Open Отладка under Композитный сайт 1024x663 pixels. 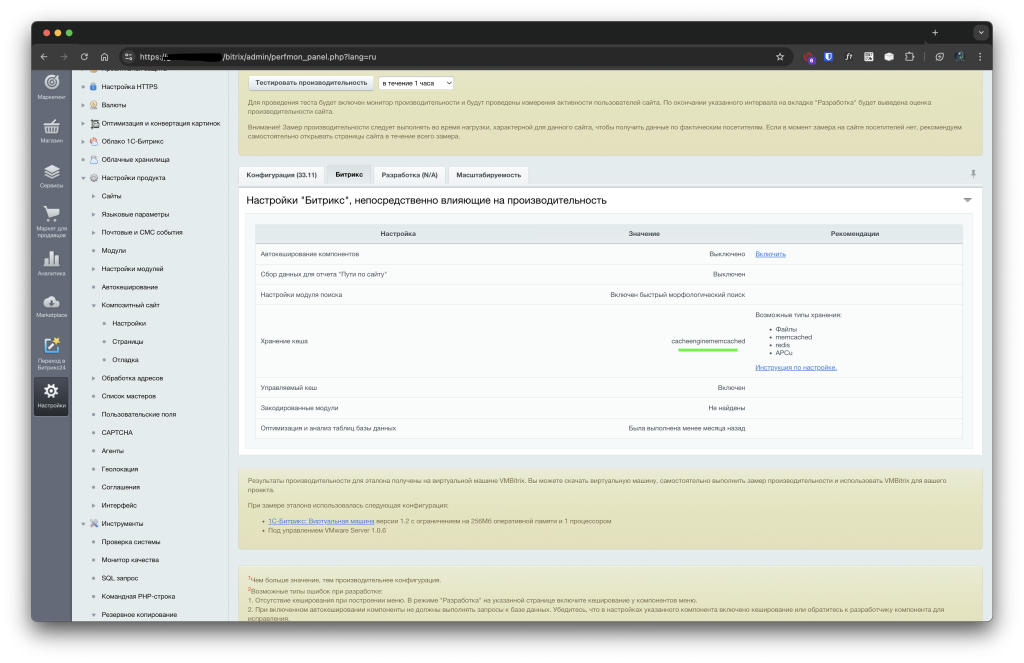tap(125, 360)
